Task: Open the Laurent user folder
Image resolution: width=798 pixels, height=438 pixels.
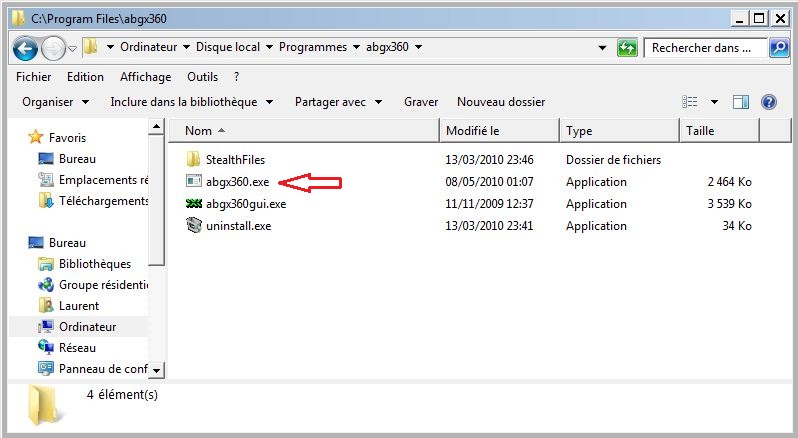Action: pos(79,306)
